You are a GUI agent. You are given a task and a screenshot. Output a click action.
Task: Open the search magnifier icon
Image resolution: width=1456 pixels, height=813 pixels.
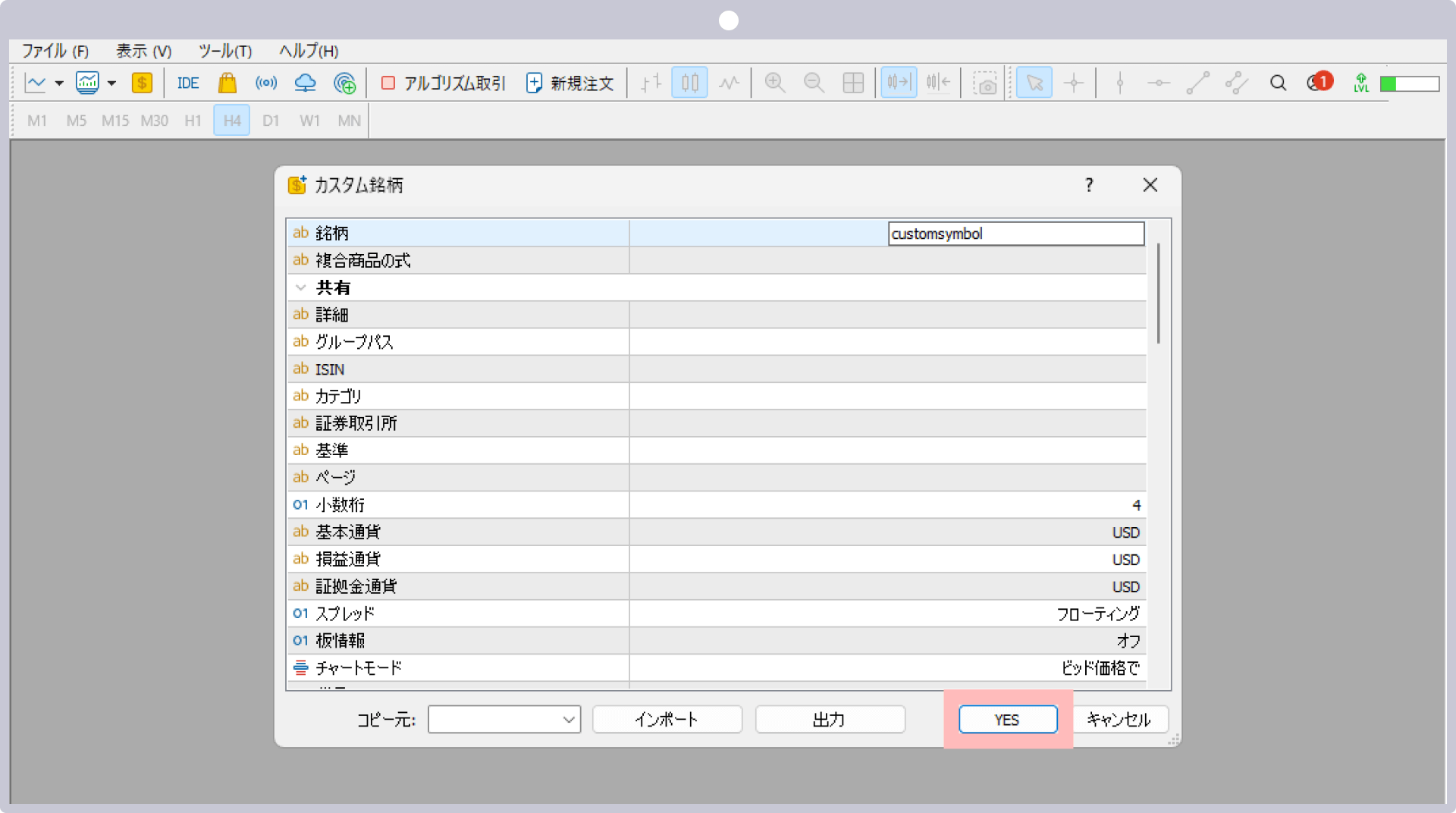1279,83
